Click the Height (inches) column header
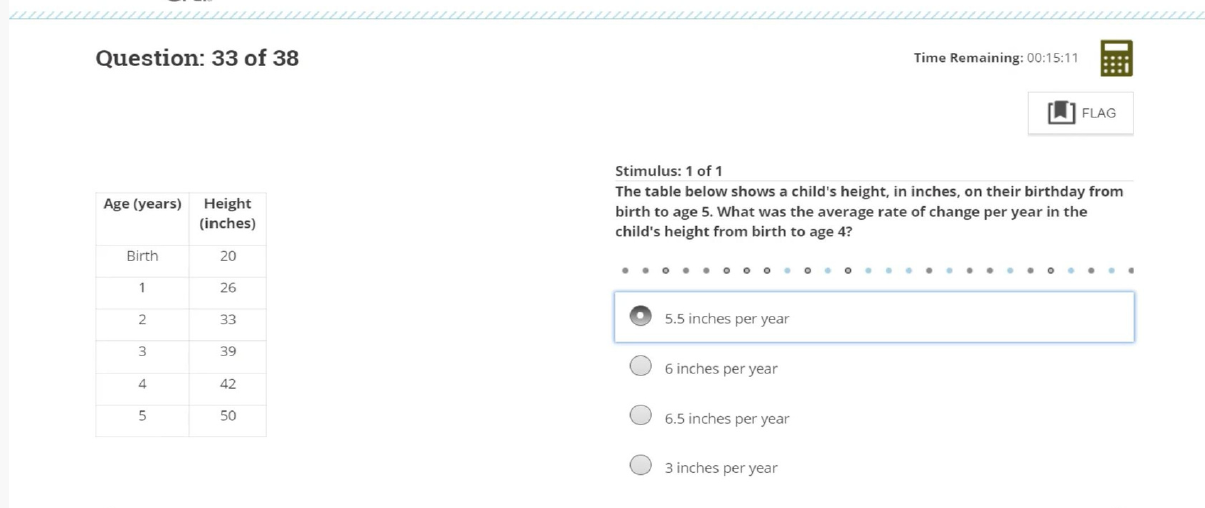This screenshot has width=1205, height=508. click(x=228, y=213)
